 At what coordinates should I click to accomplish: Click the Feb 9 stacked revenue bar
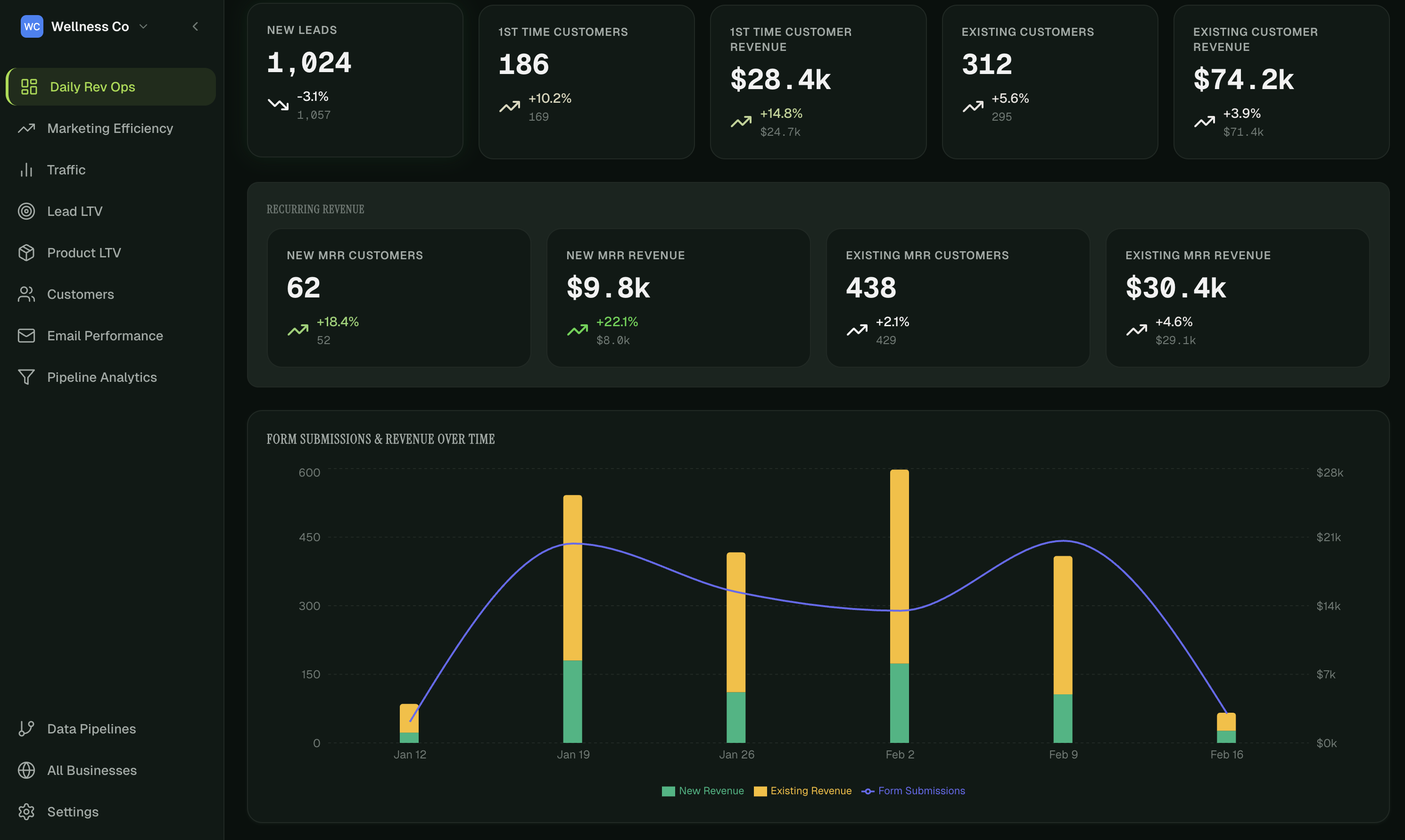(x=1063, y=649)
